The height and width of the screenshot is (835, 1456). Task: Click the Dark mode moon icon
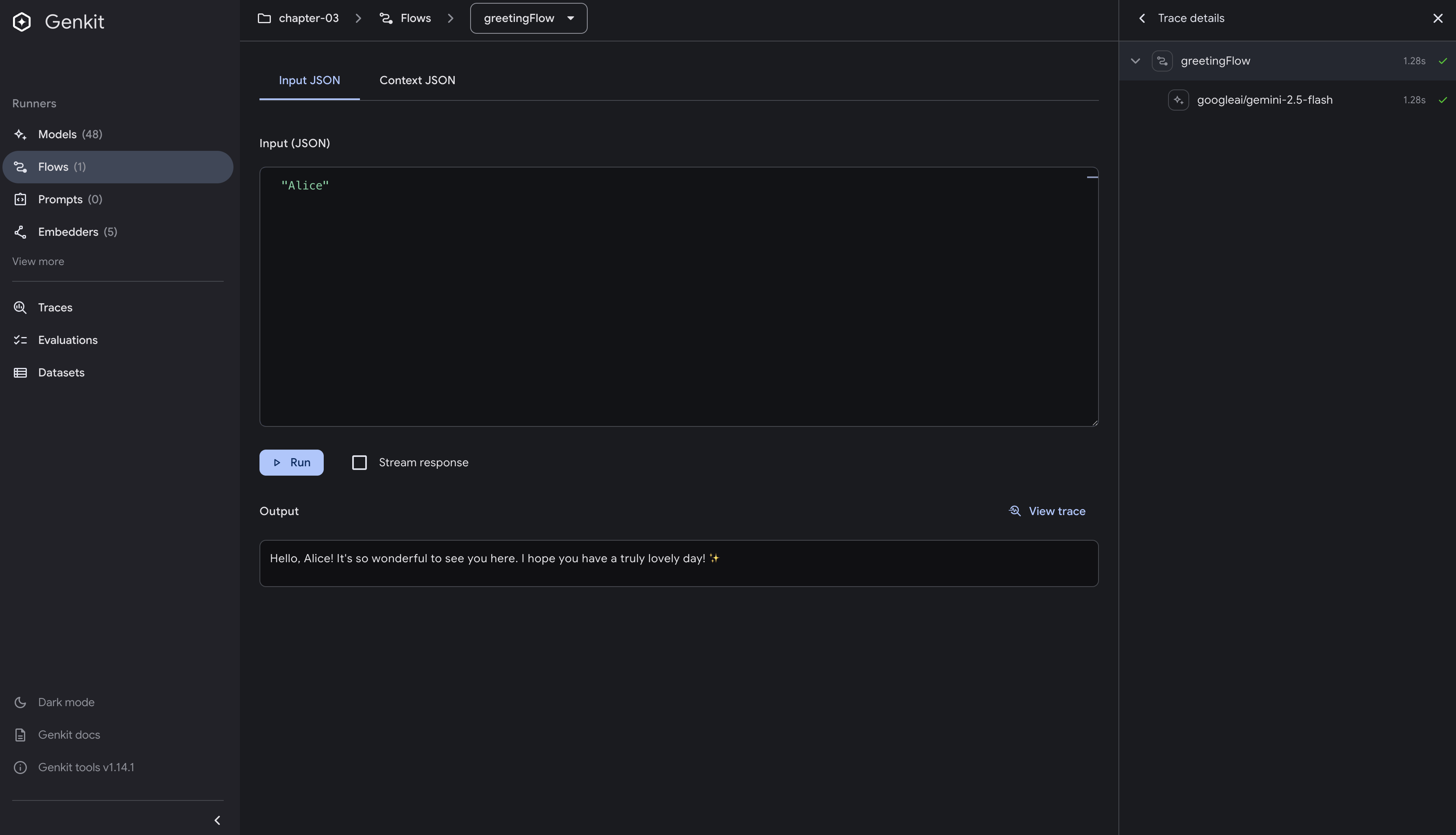pyautogui.click(x=20, y=702)
